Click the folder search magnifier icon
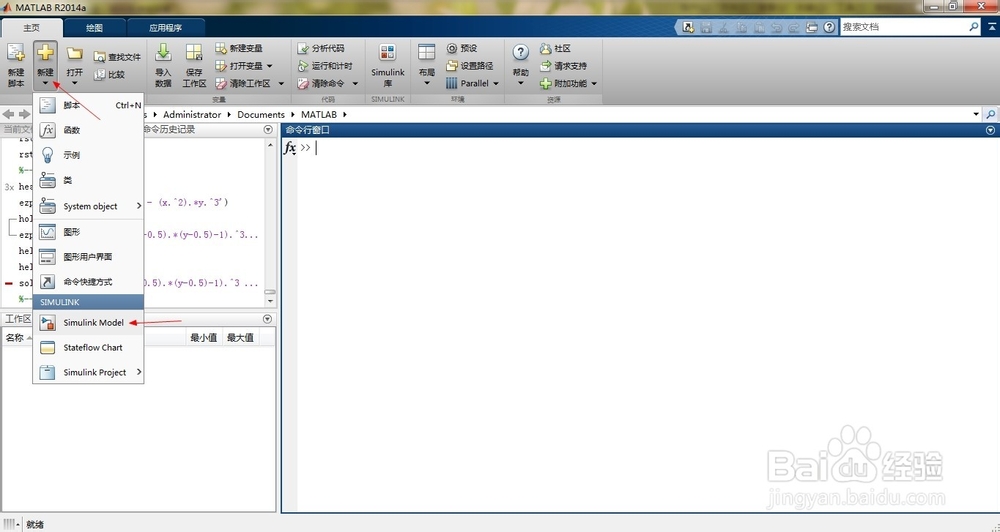 (990, 115)
